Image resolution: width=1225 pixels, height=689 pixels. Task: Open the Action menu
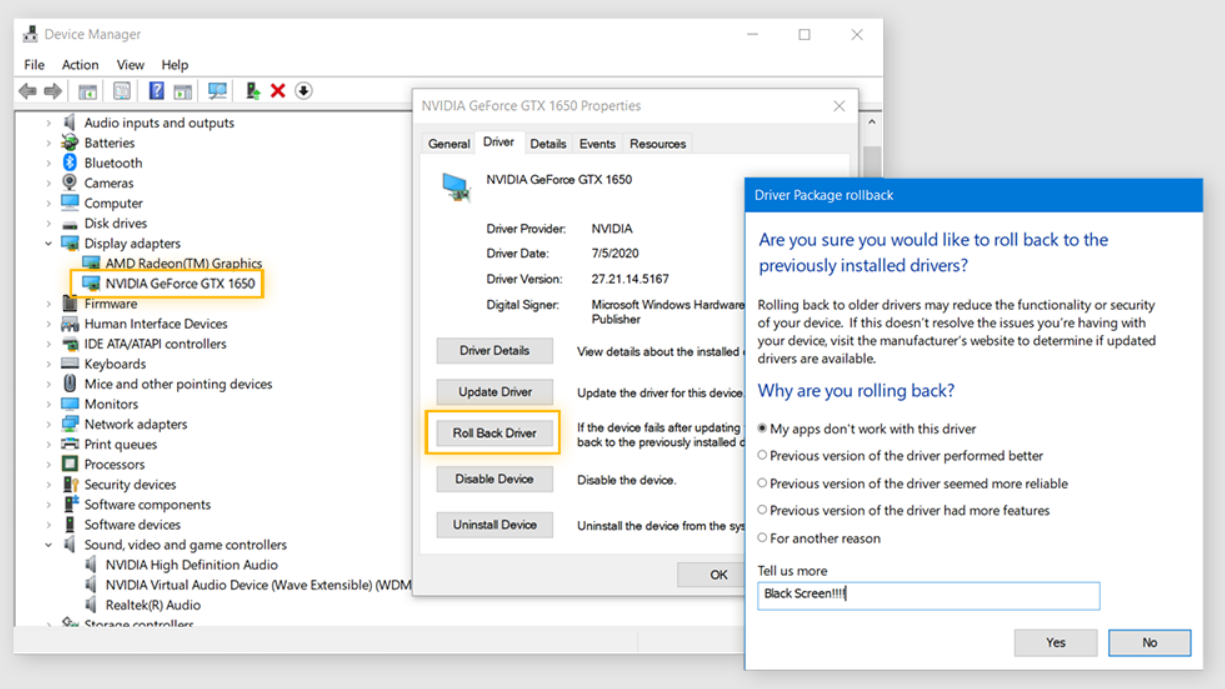[80, 64]
